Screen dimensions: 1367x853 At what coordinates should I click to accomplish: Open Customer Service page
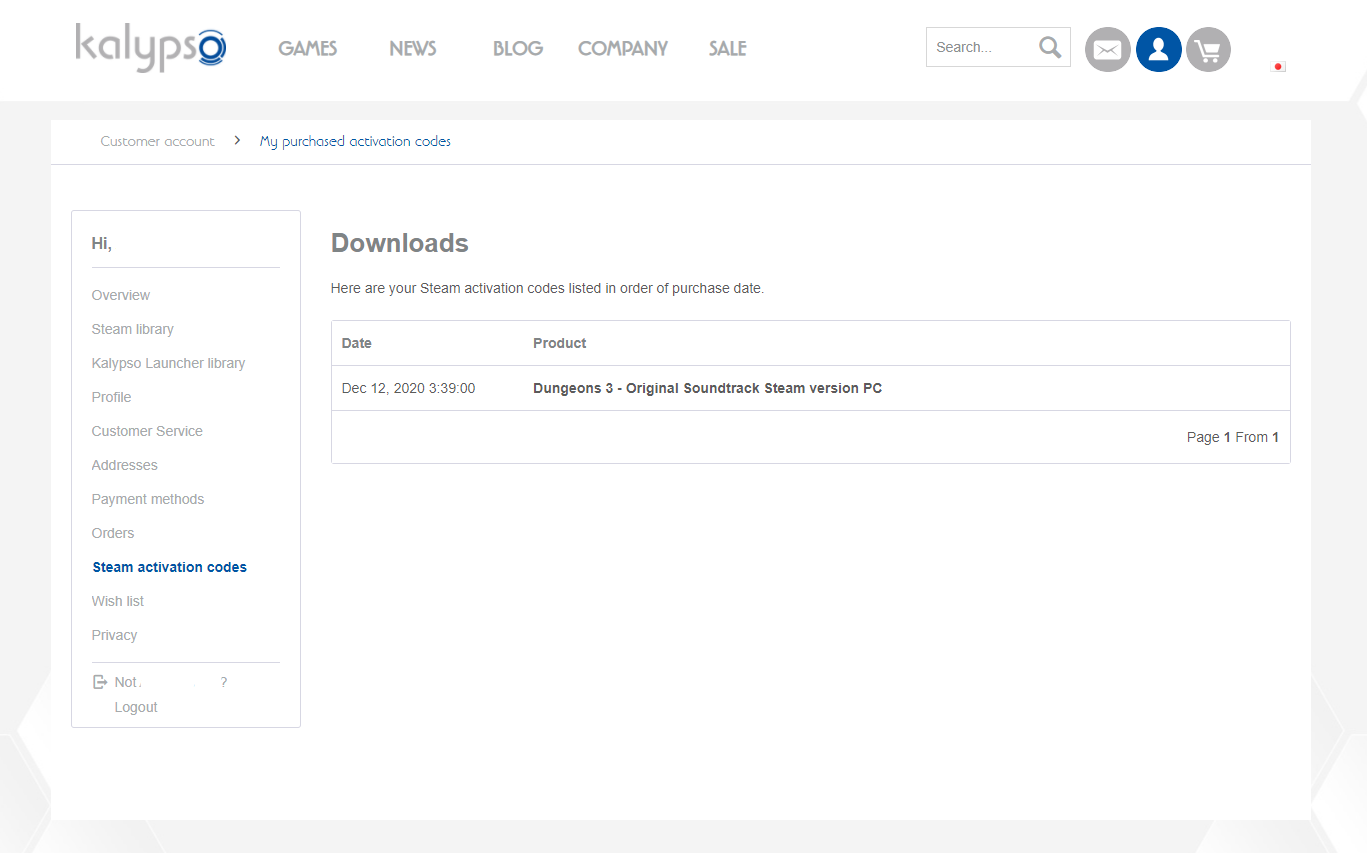click(147, 431)
